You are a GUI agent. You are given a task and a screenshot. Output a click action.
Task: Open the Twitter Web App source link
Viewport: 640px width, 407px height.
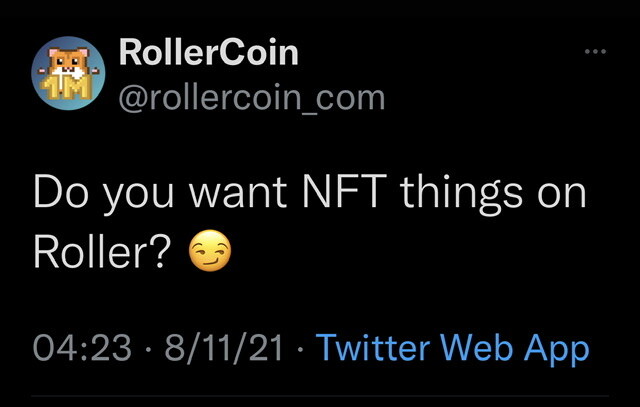tap(453, 349)
